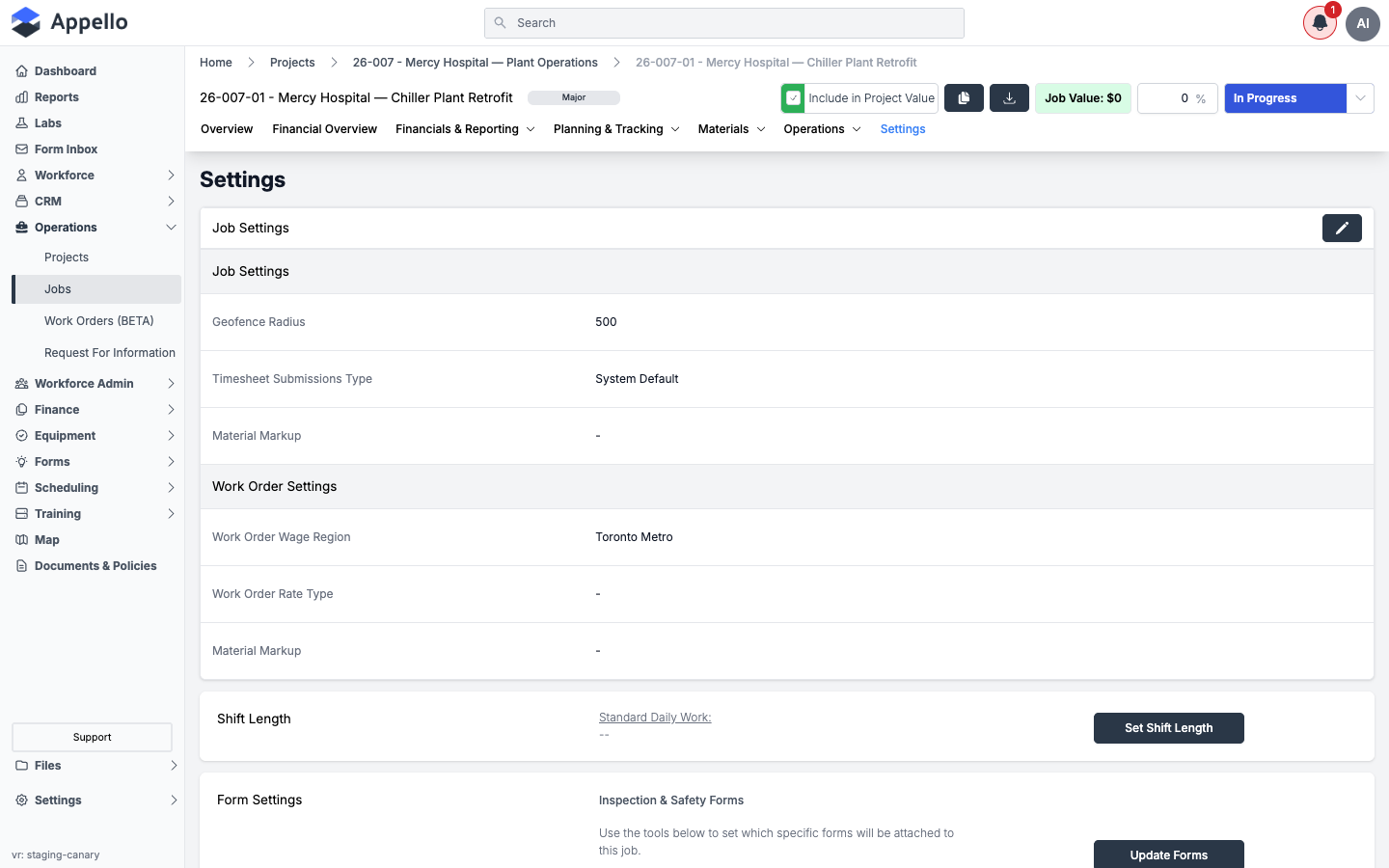Open Request For Information in sidebar
The width and height of the screenshot is (1389, 868).
pyautogui.click(x=110, y=353)
